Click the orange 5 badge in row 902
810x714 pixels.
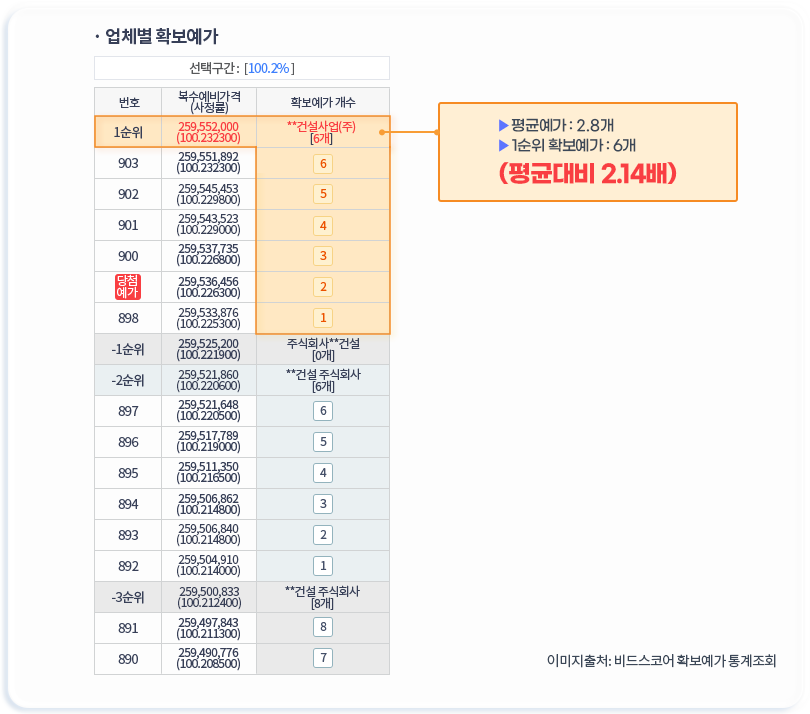pyautogui.click(x=323, y=194)
